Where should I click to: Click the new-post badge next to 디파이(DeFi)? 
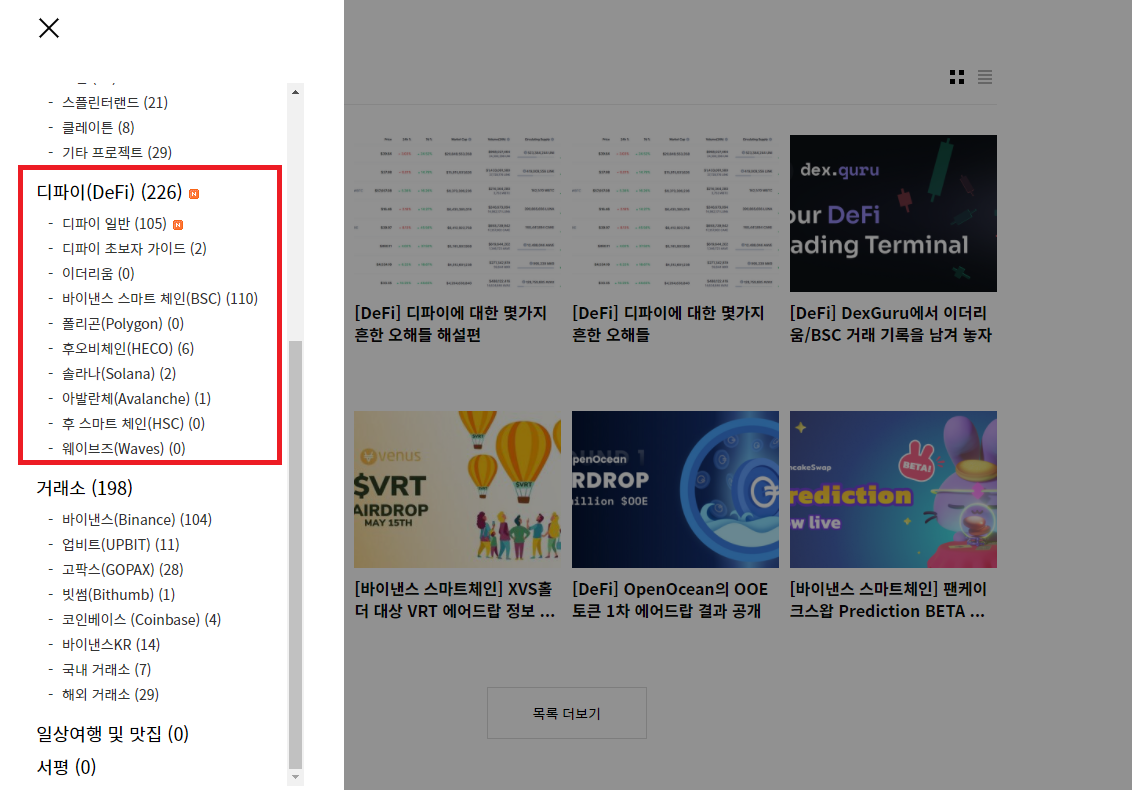(193, 194)
